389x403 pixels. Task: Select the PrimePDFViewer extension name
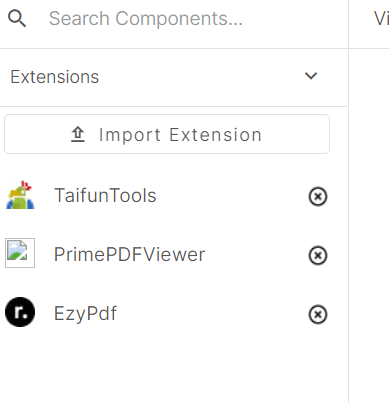coord(129,255)
